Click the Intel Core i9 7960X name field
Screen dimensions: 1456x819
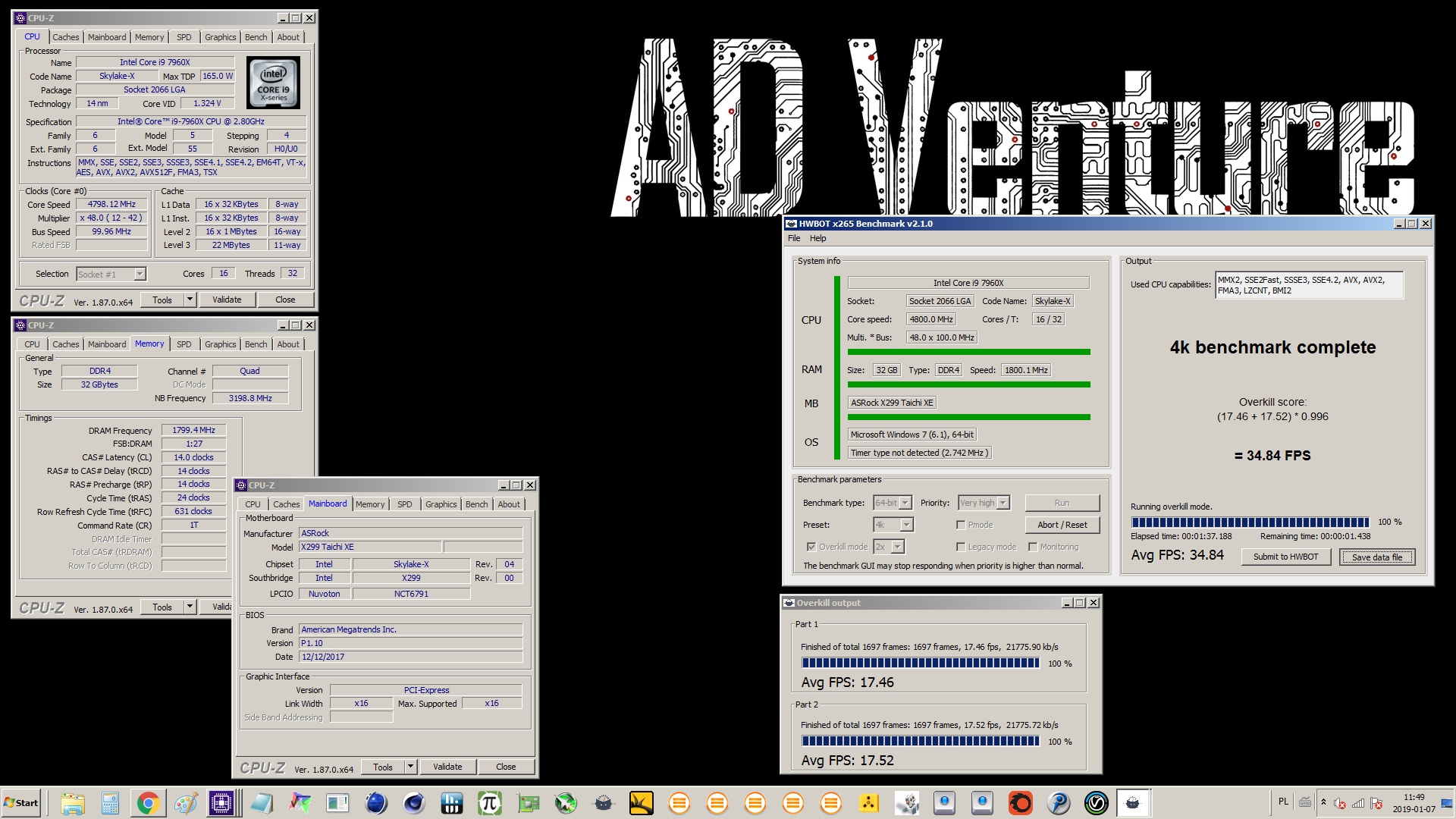[x=155, y=63]
